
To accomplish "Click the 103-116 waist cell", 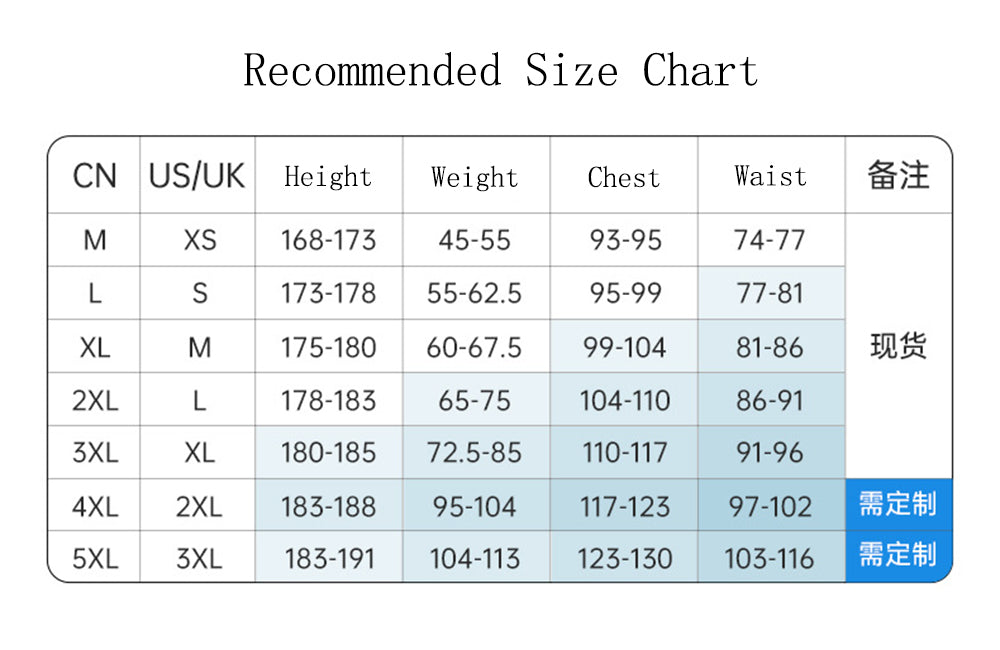I will (770, 558).
